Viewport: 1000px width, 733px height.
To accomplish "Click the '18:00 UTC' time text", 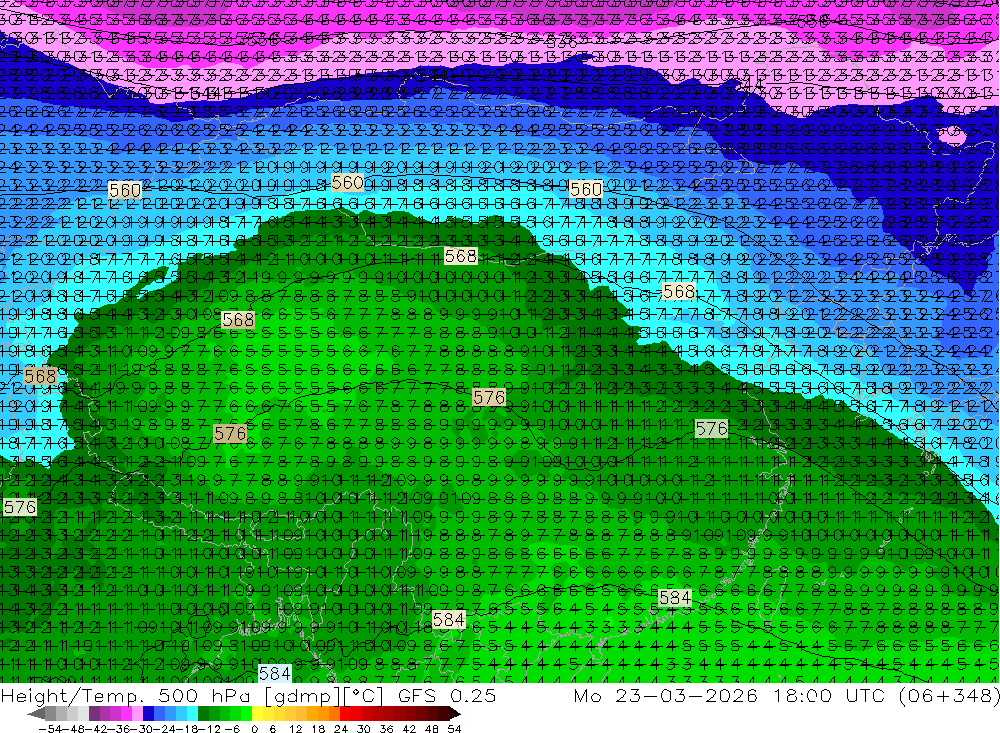I will click(x=831, y=696).
